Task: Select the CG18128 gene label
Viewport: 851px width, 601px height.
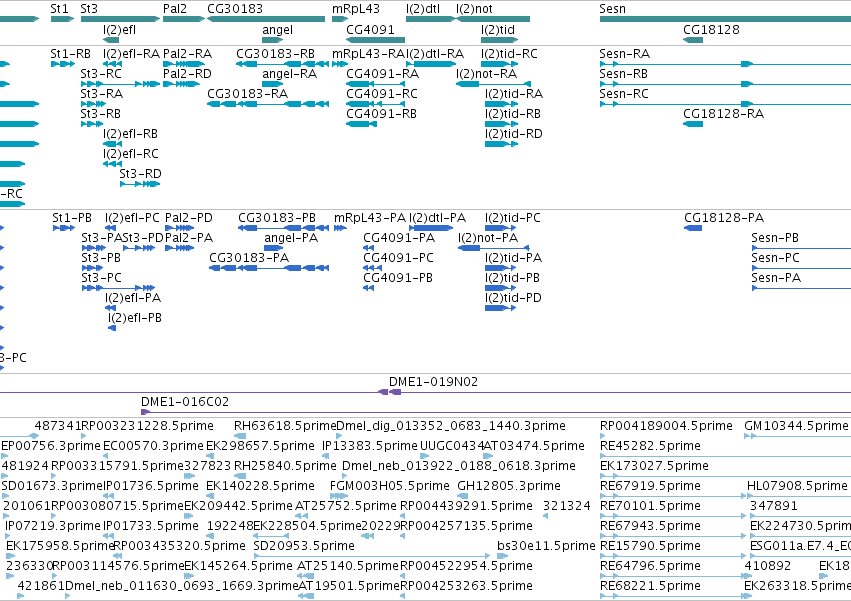Action: pos(711,30)
